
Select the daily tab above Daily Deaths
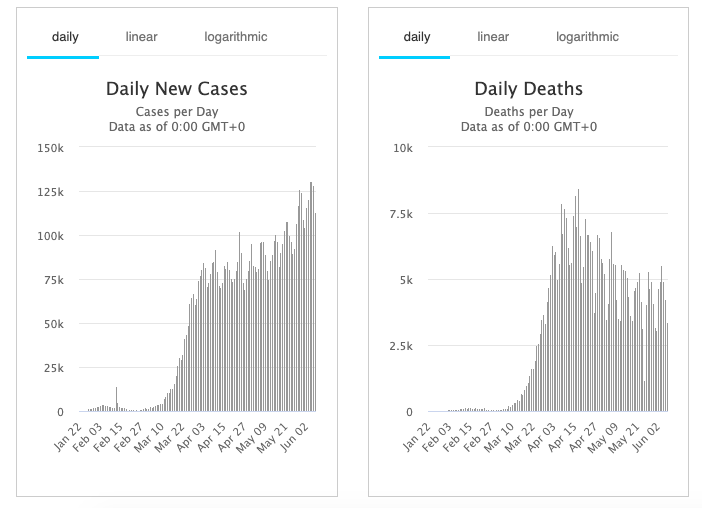(416, 37)
